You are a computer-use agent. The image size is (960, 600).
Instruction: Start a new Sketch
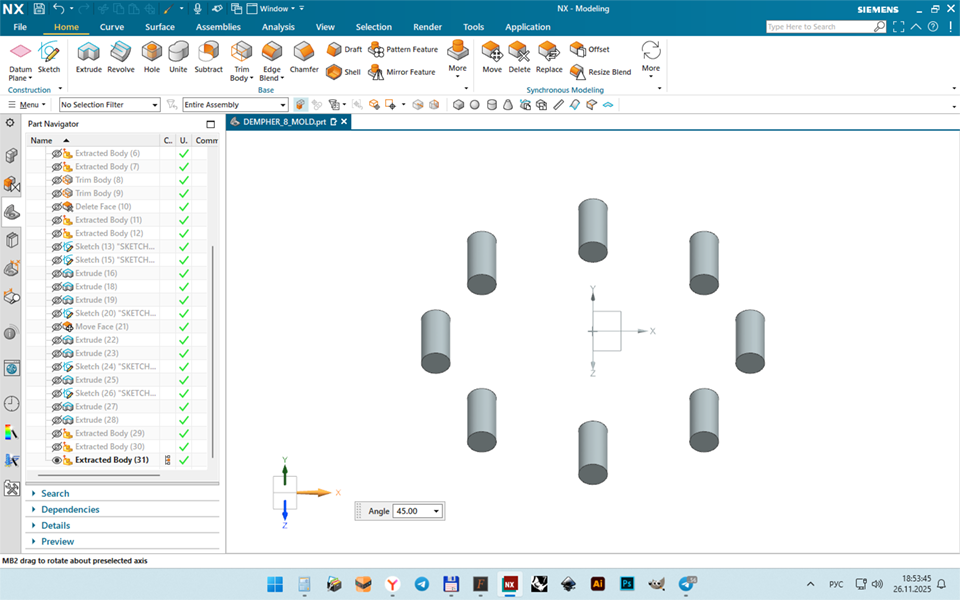(49, 57)
